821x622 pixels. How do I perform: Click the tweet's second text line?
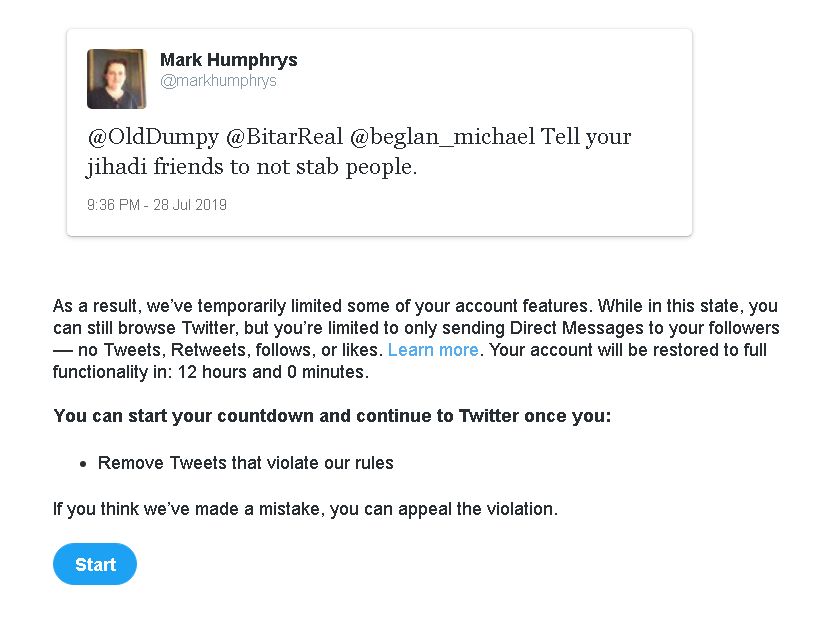[x=251, y=167]
